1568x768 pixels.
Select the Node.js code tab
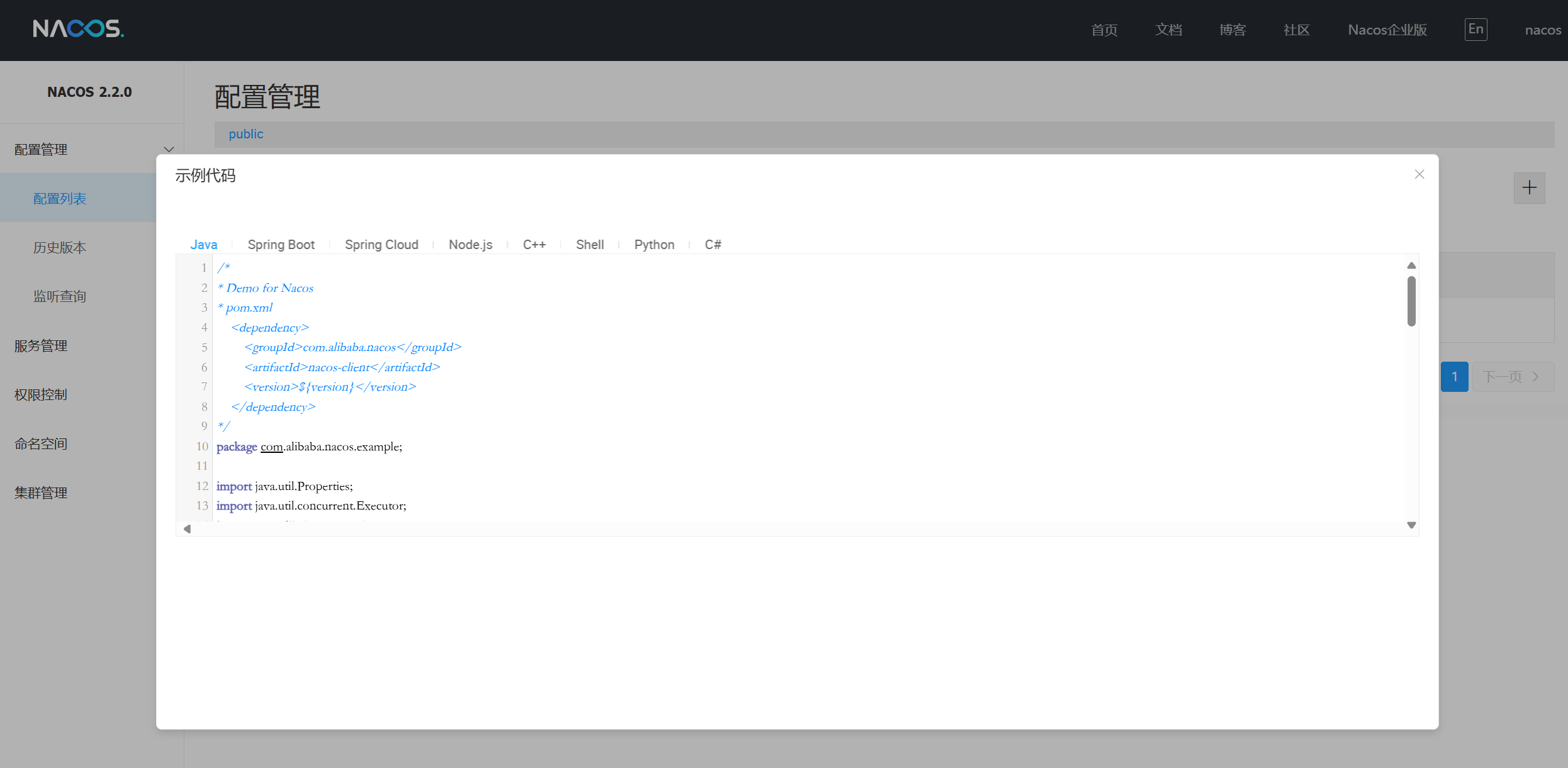[470, 245]
